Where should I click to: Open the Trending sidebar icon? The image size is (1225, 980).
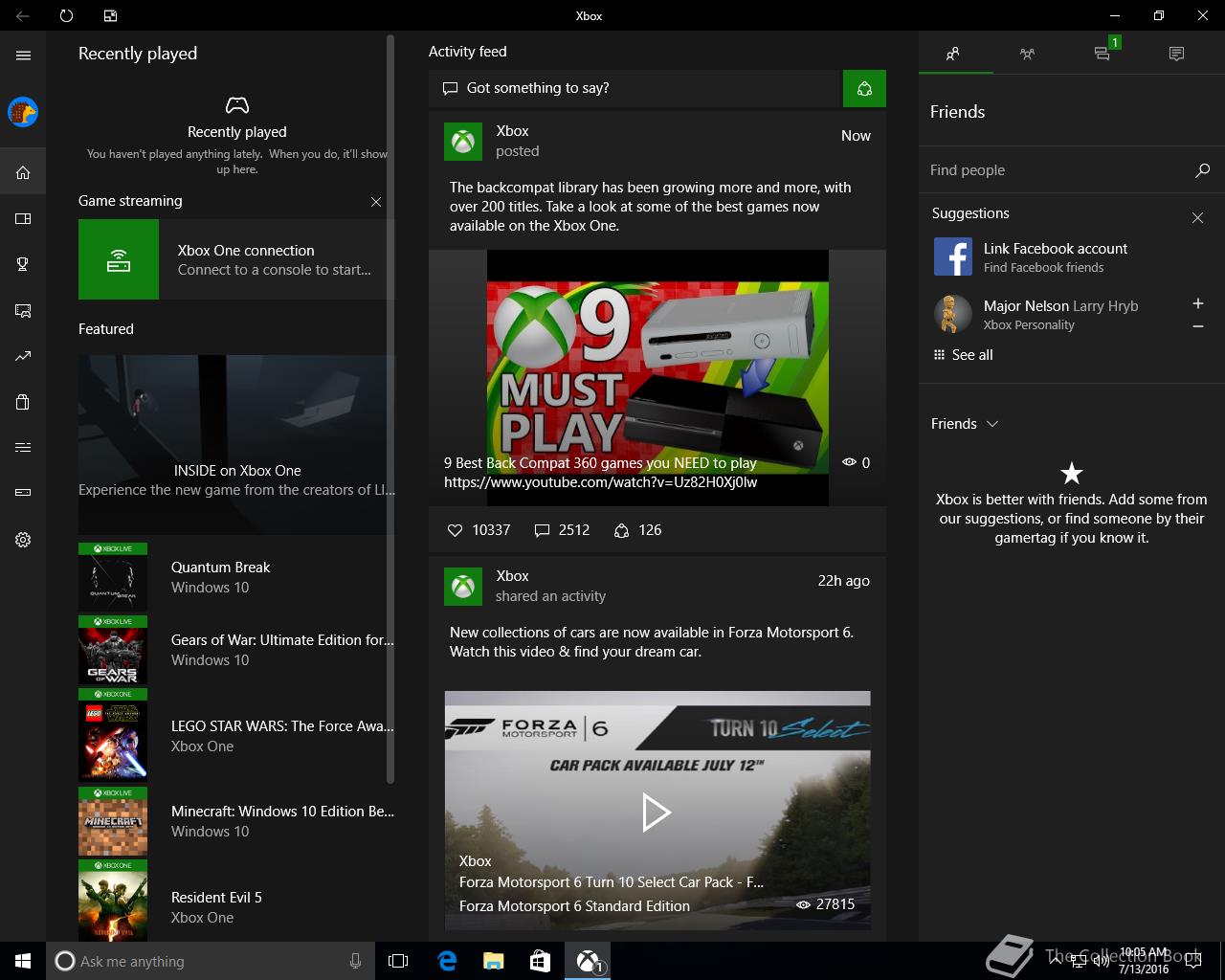23,356
